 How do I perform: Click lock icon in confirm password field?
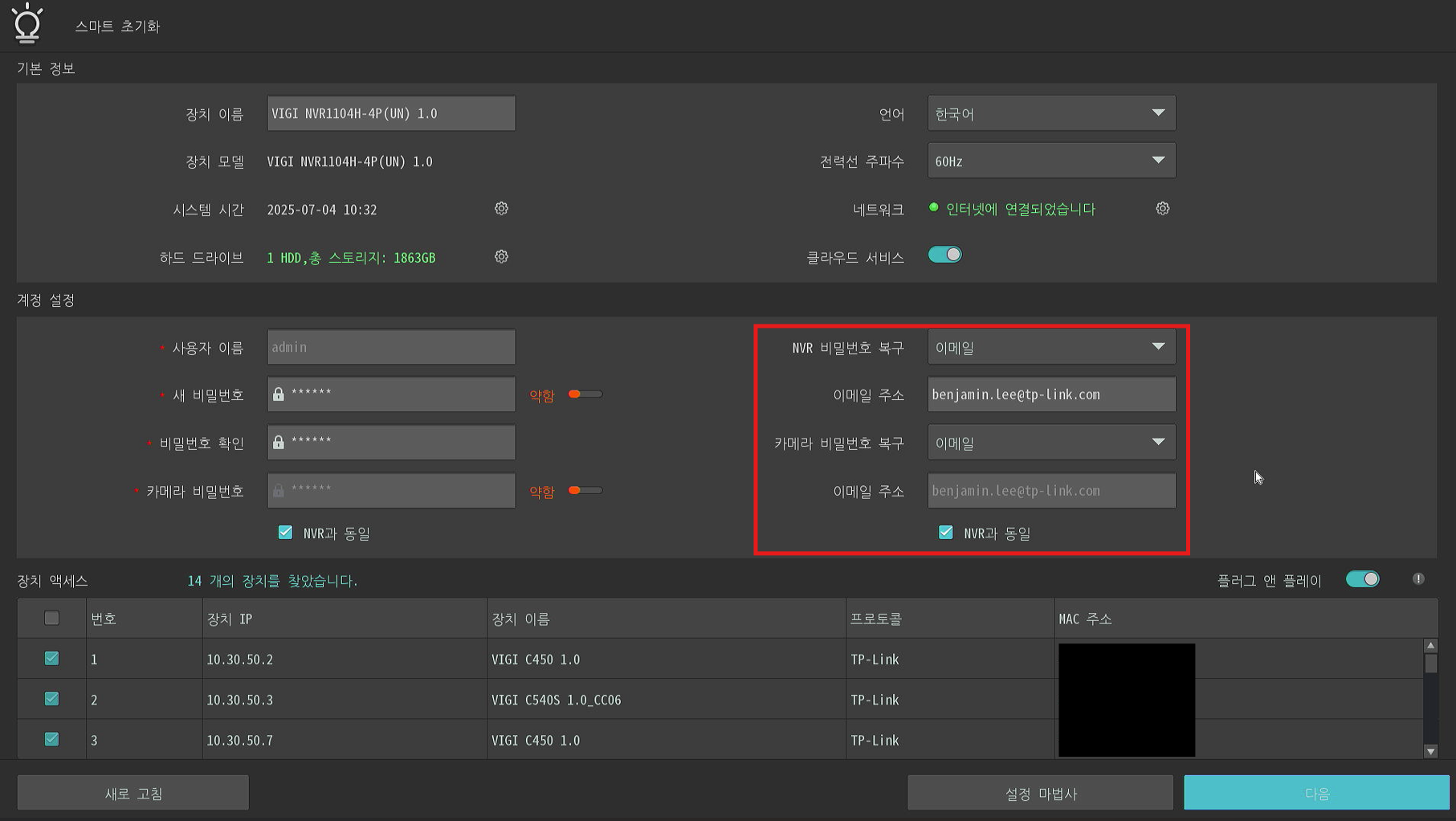tap(279, 443)
